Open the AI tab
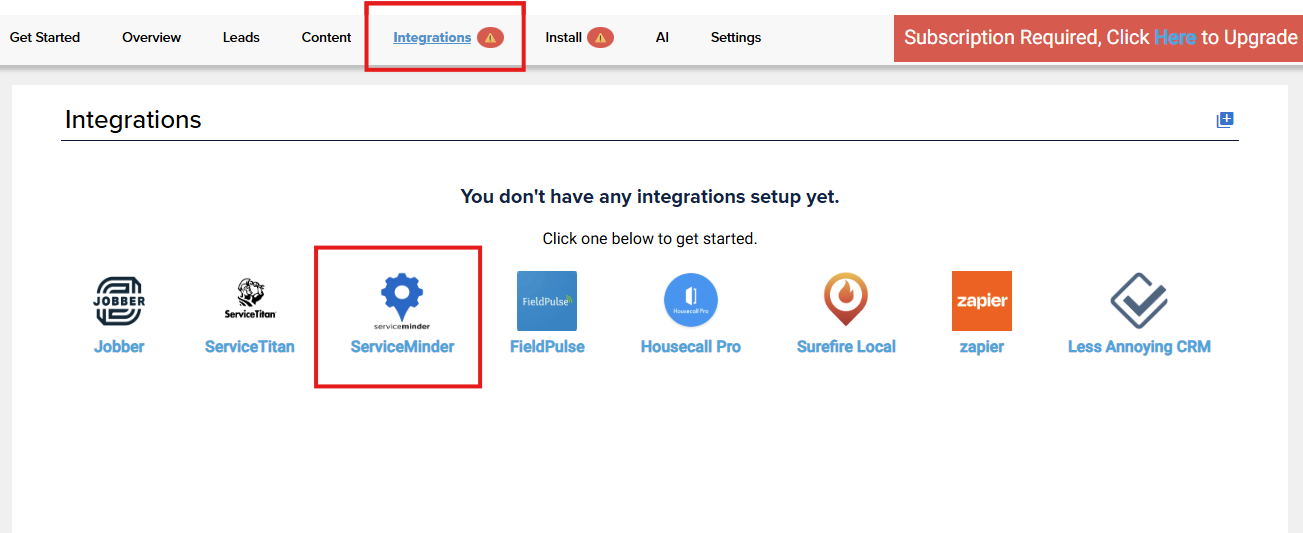This screenshot has width=1303, height=533. point(662,38)
